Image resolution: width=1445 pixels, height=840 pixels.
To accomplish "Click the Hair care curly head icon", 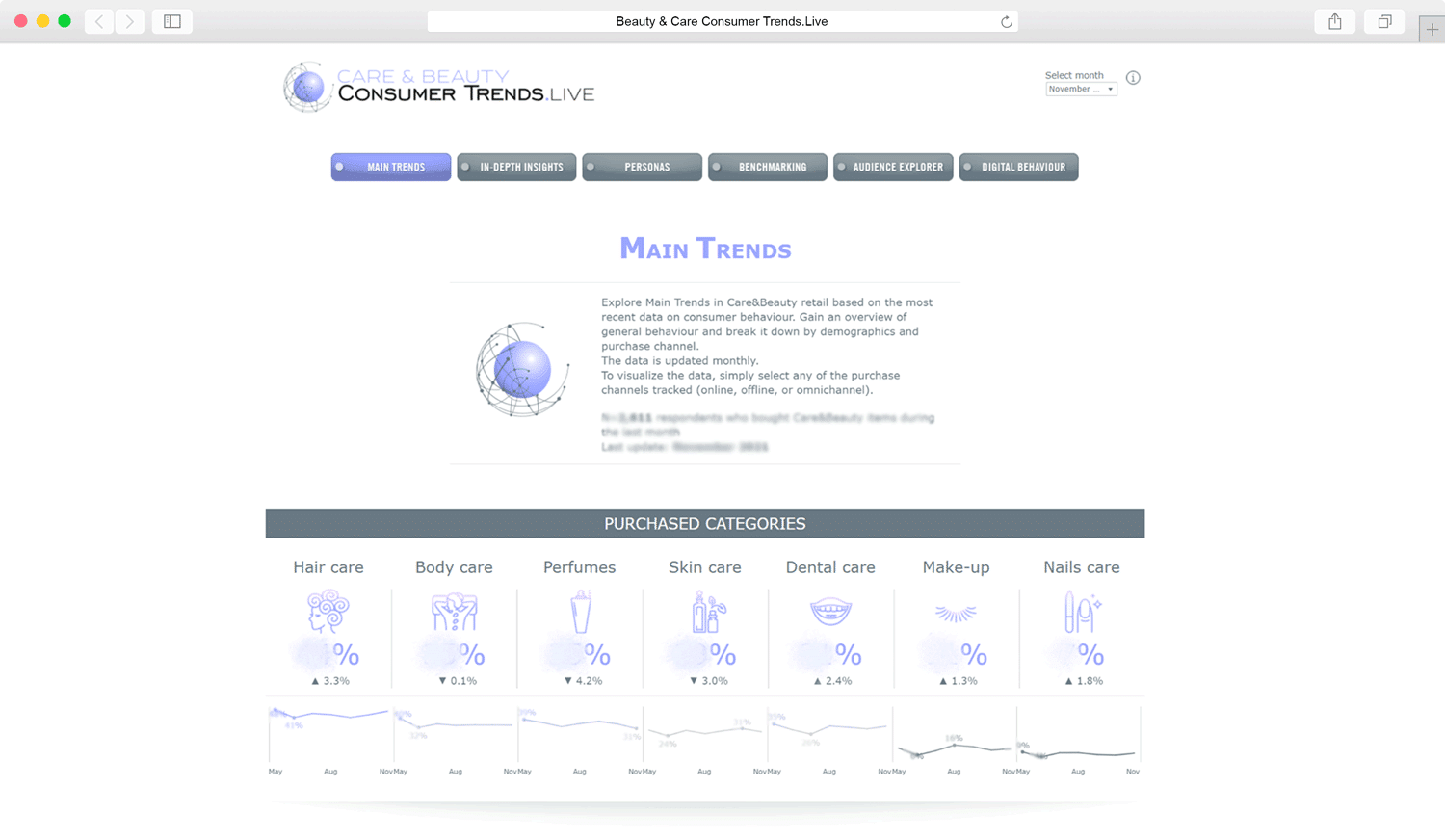I will point(328,612).
